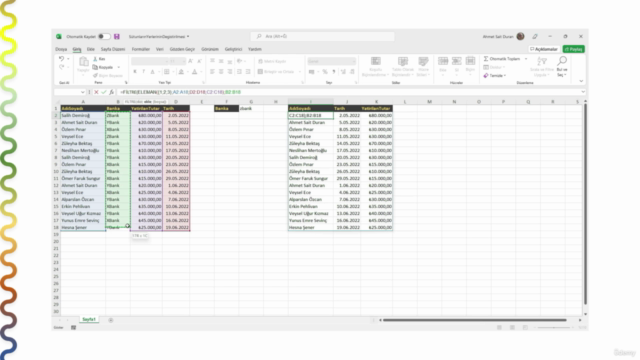Adjust the zoom slider in status bar
The width and height of the screenshot is (640, 360).
click(555, 328)
